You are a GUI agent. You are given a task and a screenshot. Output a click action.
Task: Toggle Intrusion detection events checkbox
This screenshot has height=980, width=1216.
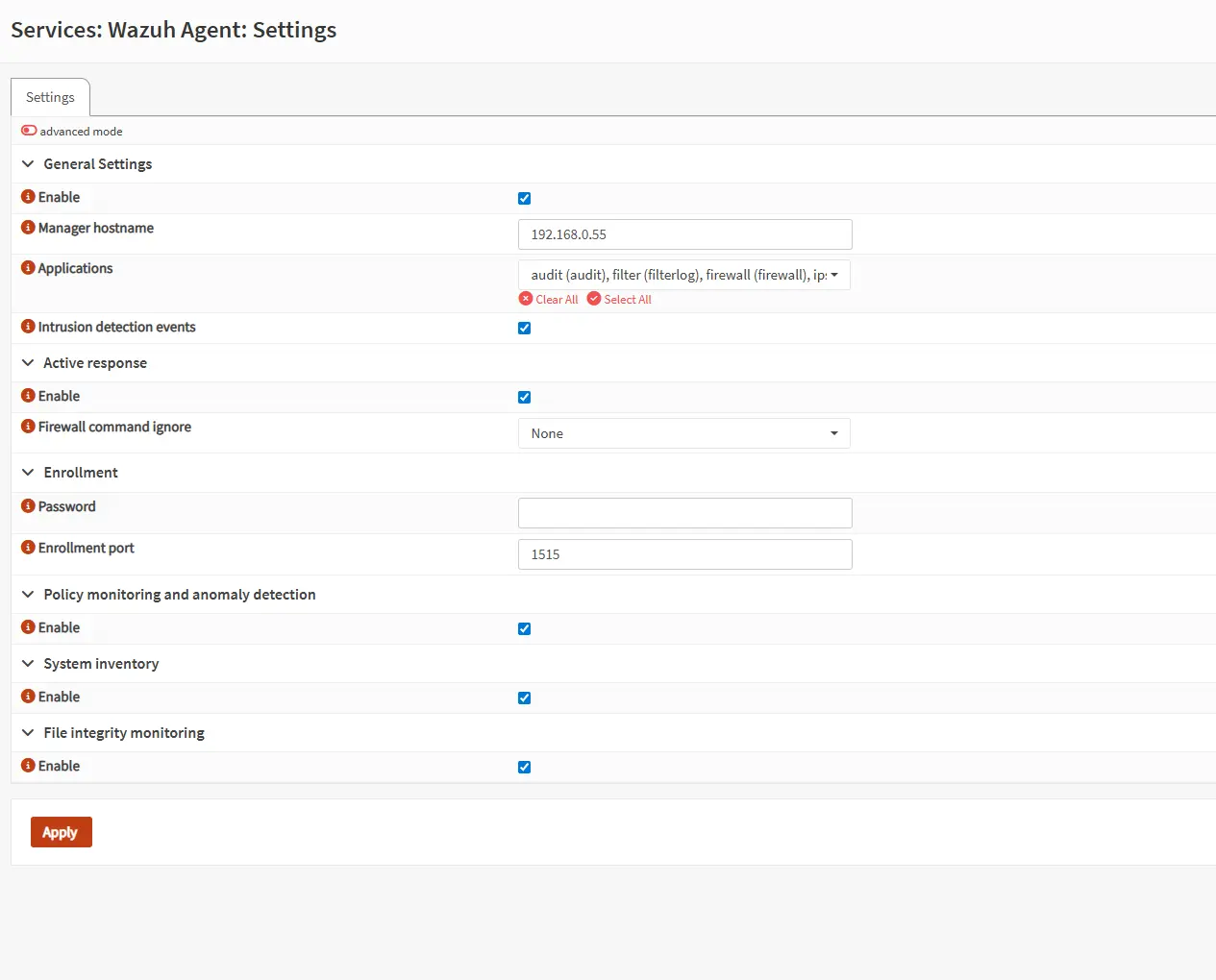point(524,328)
